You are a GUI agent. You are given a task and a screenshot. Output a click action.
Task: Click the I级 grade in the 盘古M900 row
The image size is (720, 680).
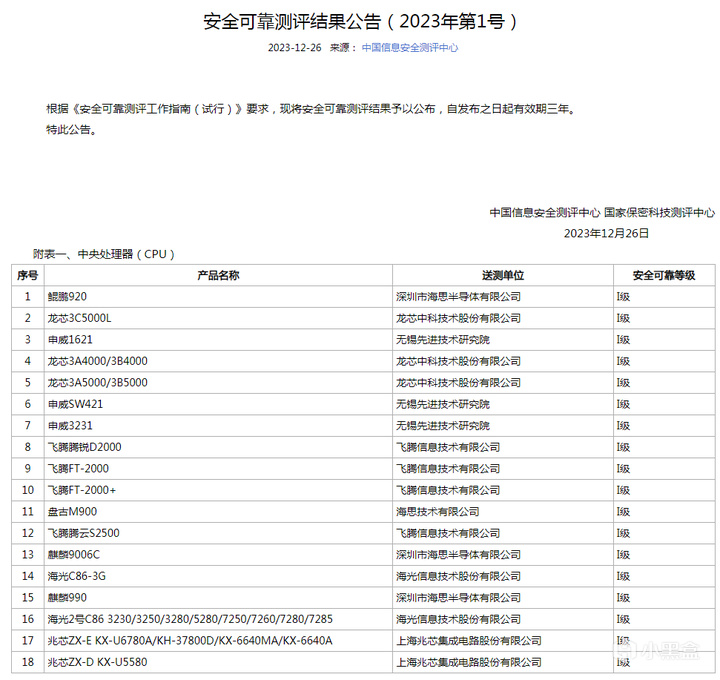coord(623,512)
